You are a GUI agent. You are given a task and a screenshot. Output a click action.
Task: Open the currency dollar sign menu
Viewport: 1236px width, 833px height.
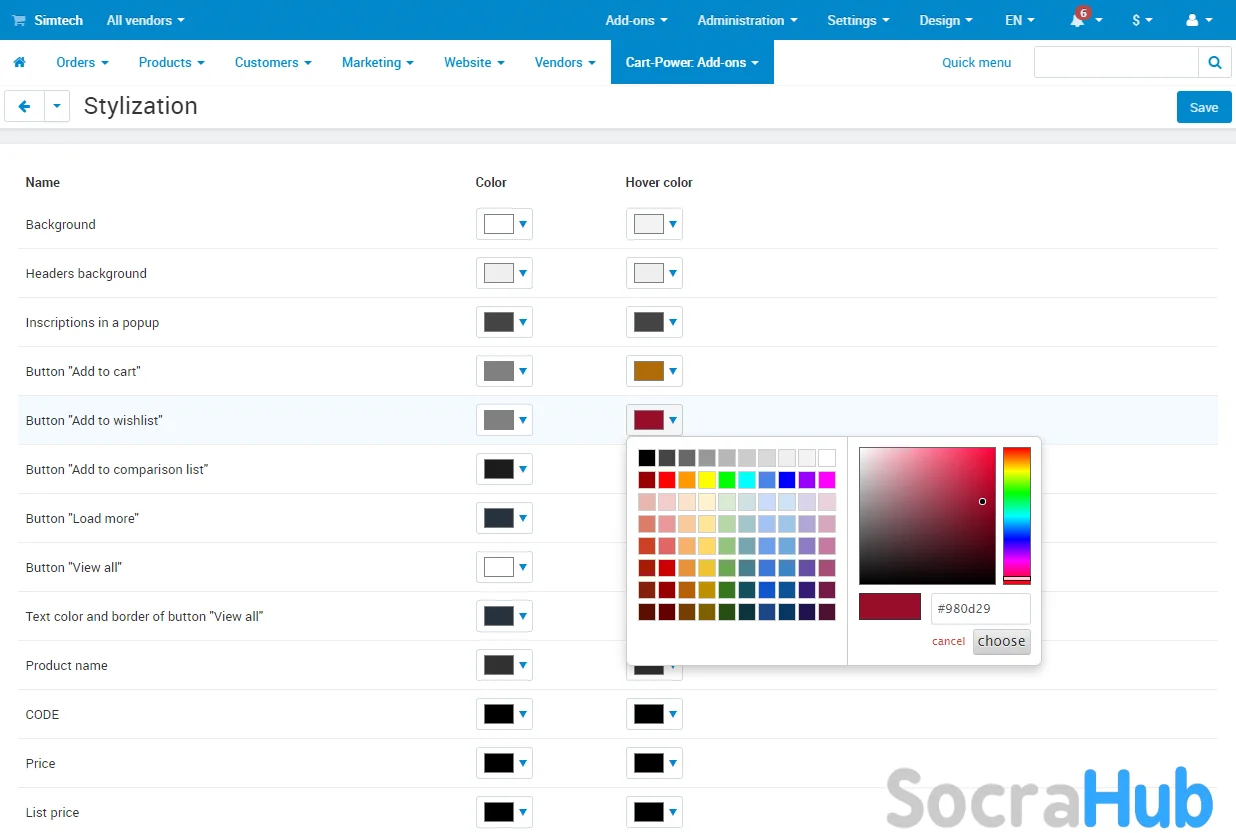pos(1142,20)
